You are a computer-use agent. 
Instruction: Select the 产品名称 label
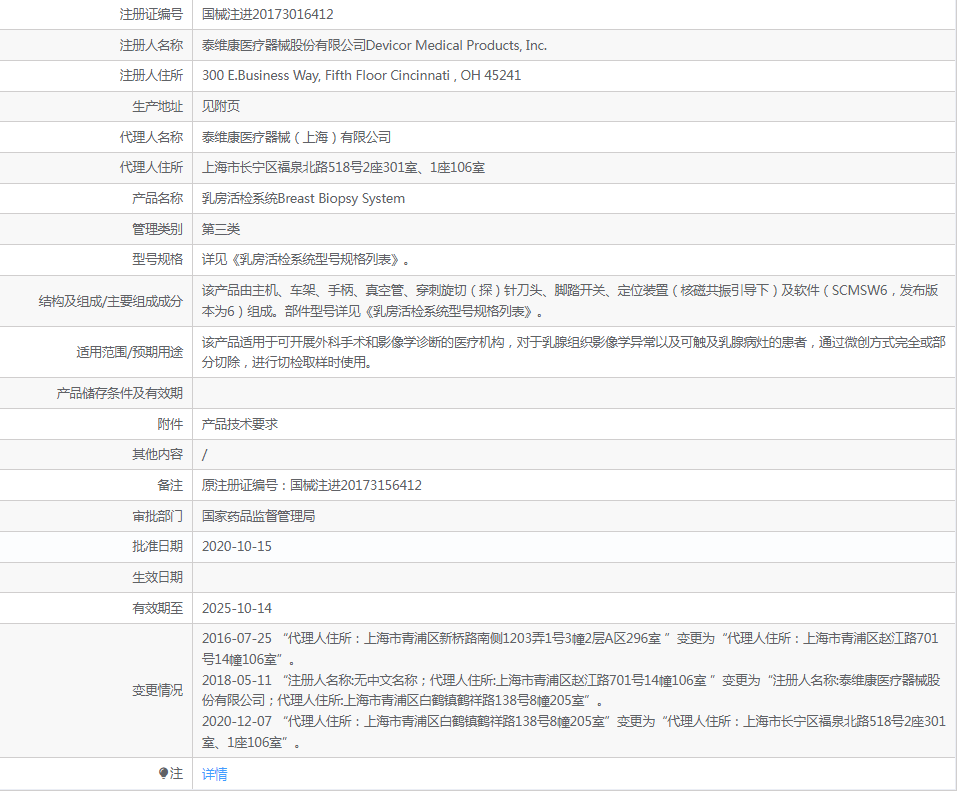click(158, 199)
